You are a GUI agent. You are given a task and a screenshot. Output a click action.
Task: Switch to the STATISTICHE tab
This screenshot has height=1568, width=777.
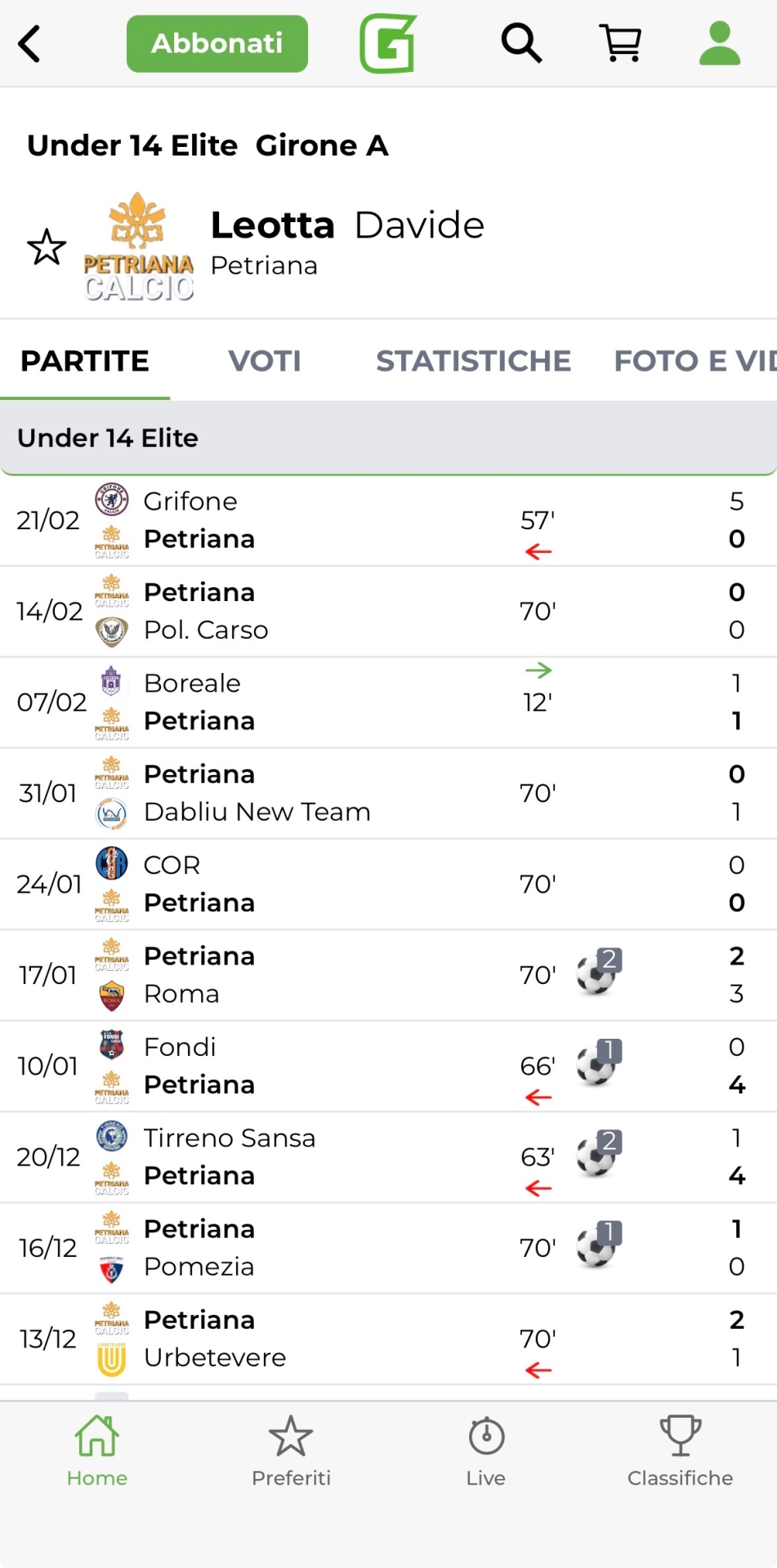tap(473, 361)
